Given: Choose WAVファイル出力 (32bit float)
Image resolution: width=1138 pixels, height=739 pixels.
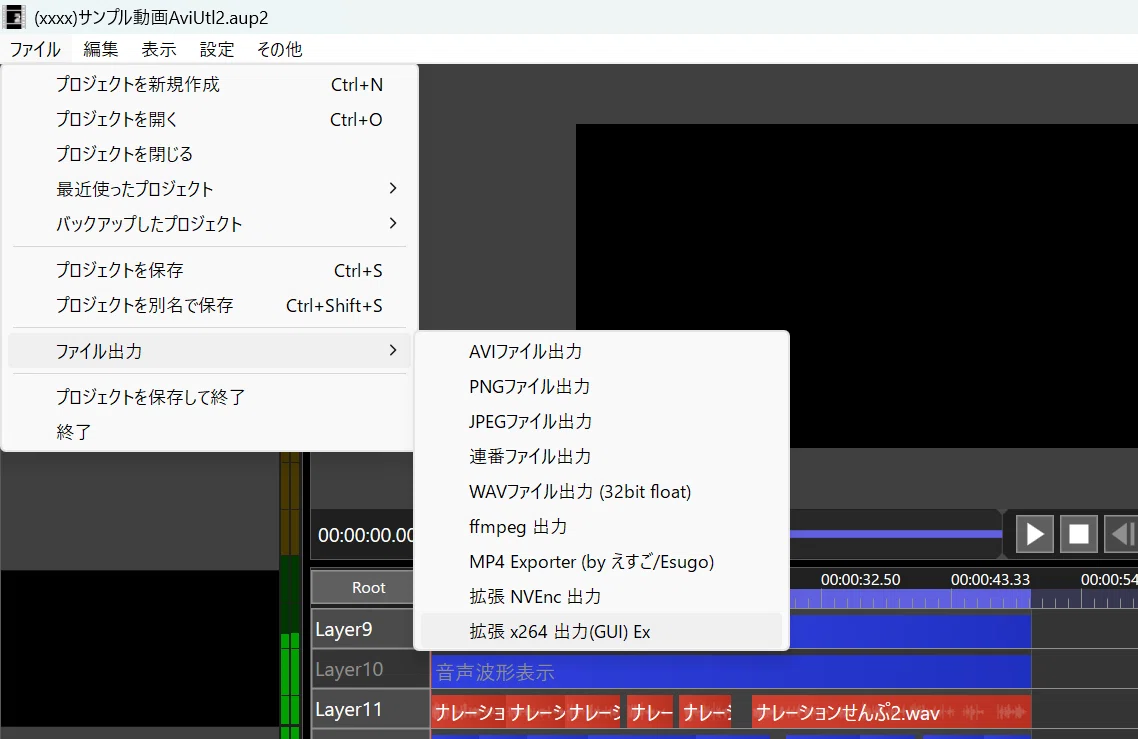Looking at the screenshot, I should point(601,491).
